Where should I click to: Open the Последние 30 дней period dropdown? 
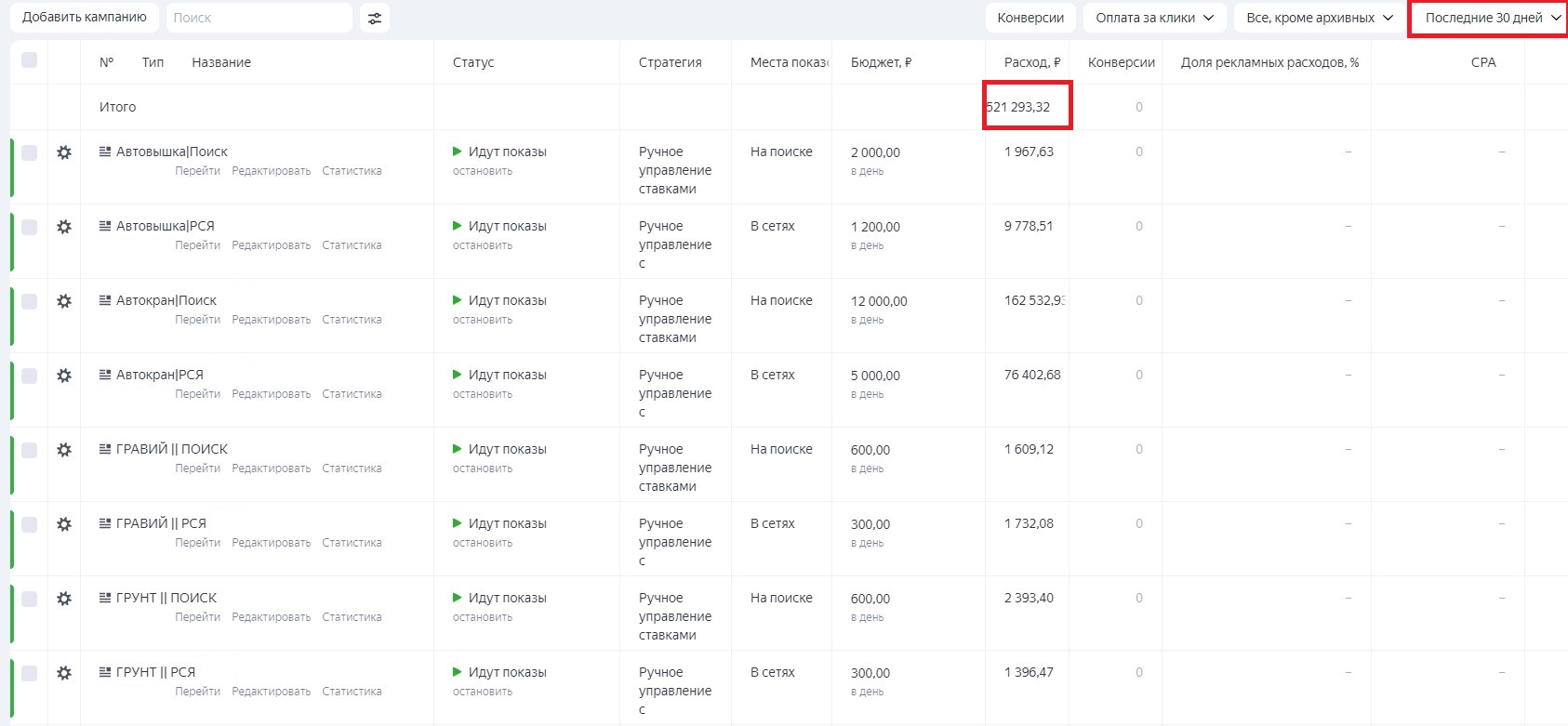pos(1490,18)
